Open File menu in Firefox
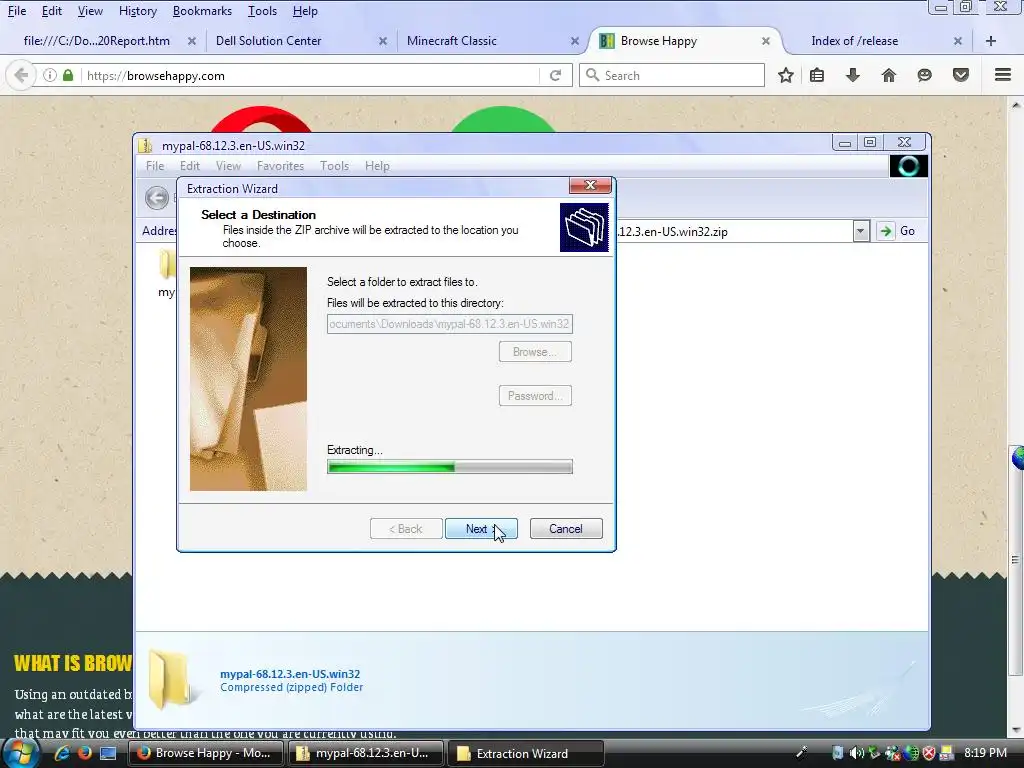Viewport: 1024px width, 768px height. [x=17, y=11]
